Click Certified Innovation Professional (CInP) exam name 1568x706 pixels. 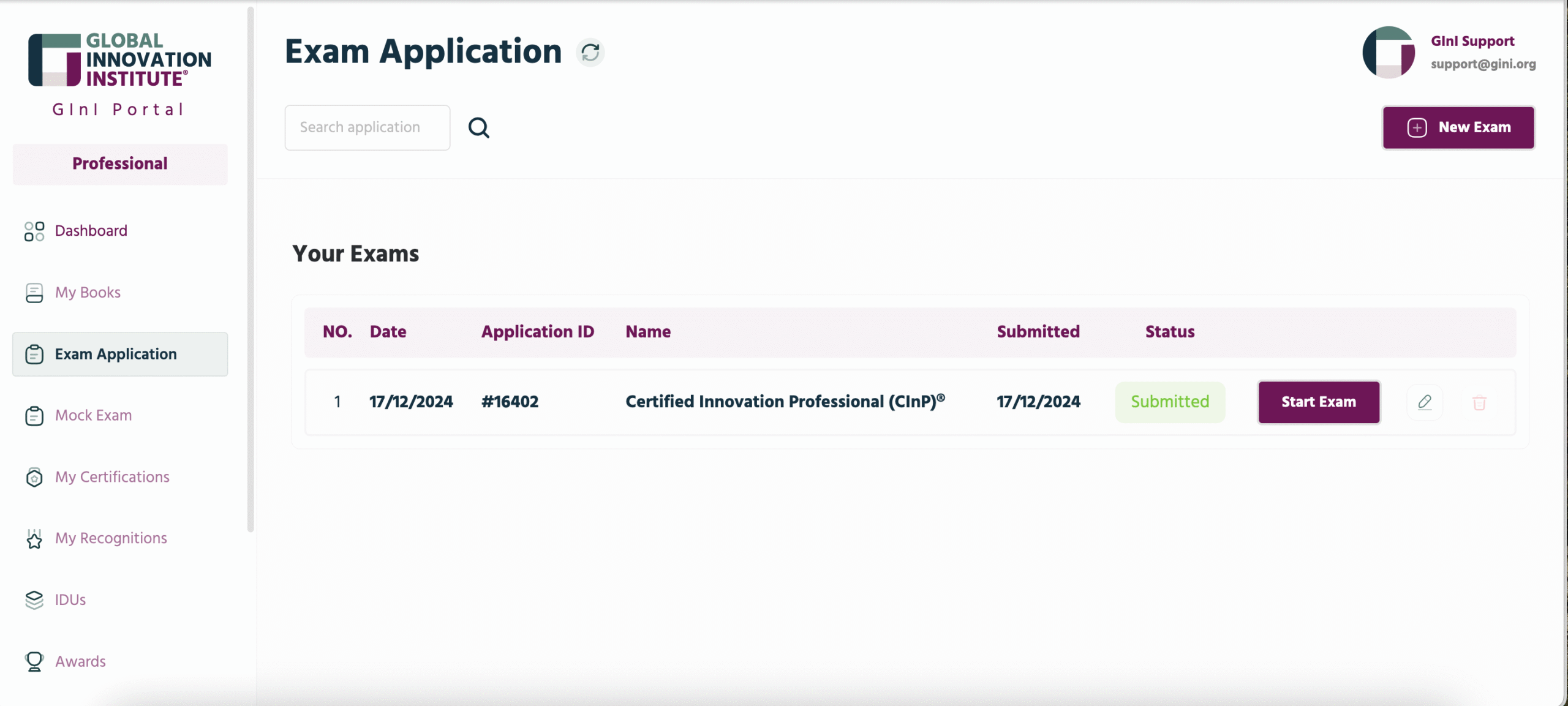pyautogui.click(x=785, y=402)
